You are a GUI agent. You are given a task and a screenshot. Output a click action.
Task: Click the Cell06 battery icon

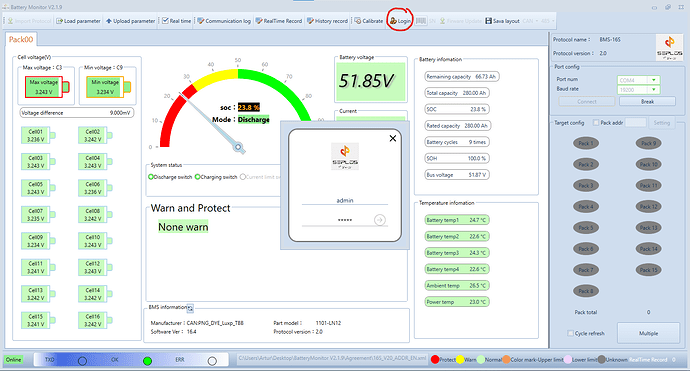tap(95, 188)
